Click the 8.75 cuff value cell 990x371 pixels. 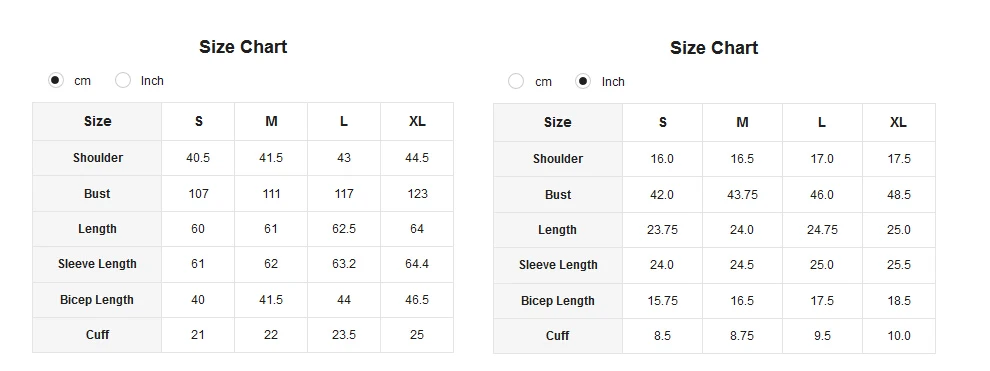pyautogui.click(x=742, y=336)
